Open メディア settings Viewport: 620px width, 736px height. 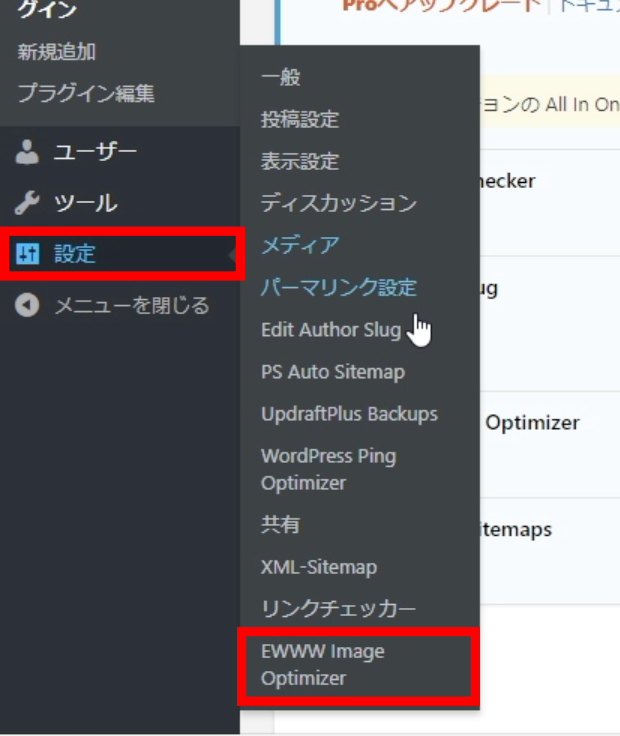[x=300, y=245]
